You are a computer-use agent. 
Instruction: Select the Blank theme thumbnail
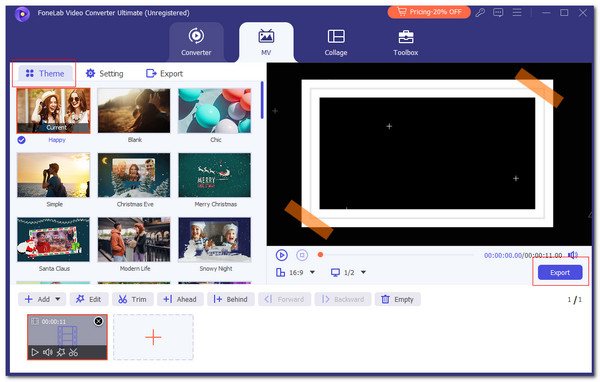[134, 111]
